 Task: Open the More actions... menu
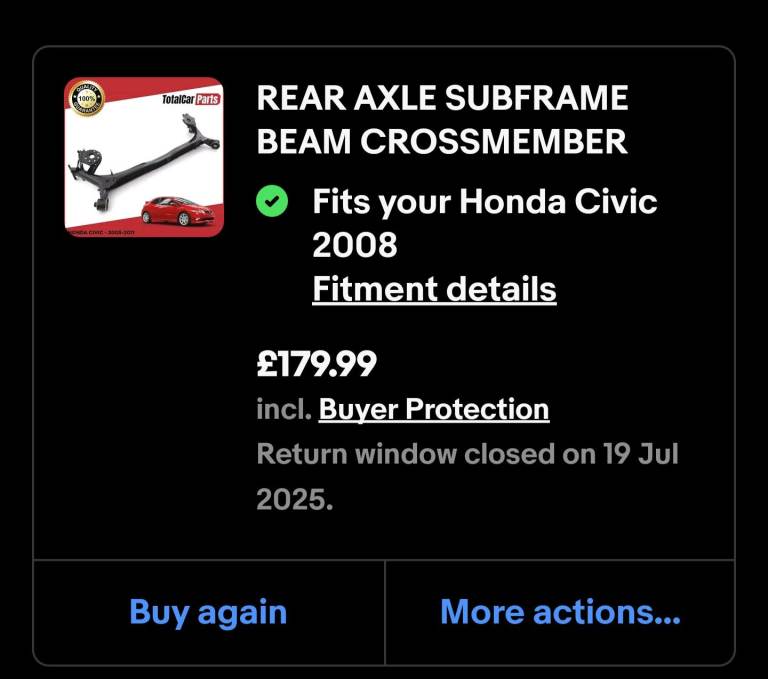(x=560, y=612)
